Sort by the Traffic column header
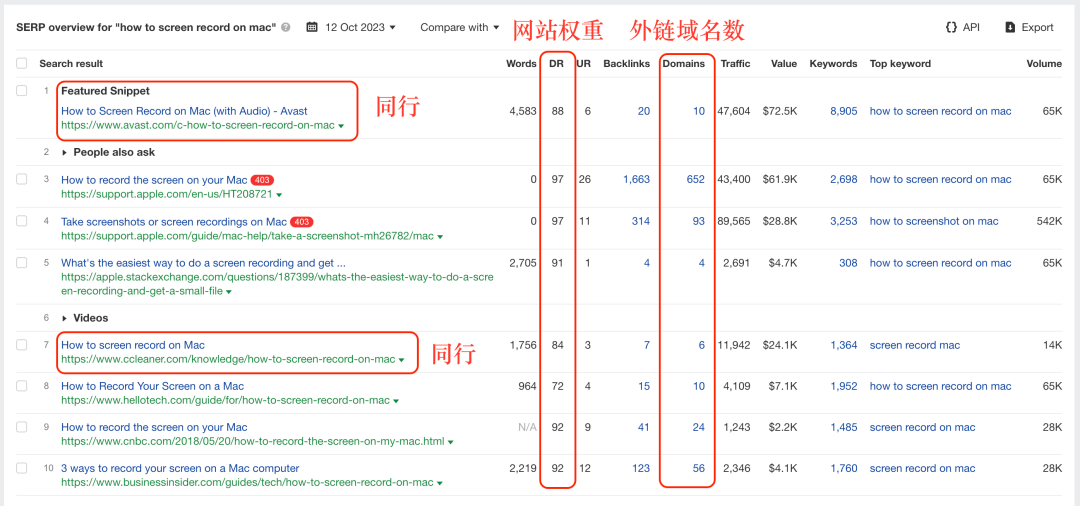The width and height of the screenshot is (1080, 506). point(734,64)
